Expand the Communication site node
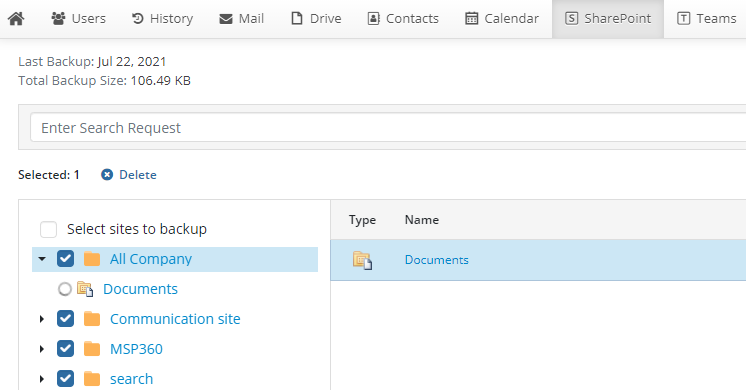 42,319
